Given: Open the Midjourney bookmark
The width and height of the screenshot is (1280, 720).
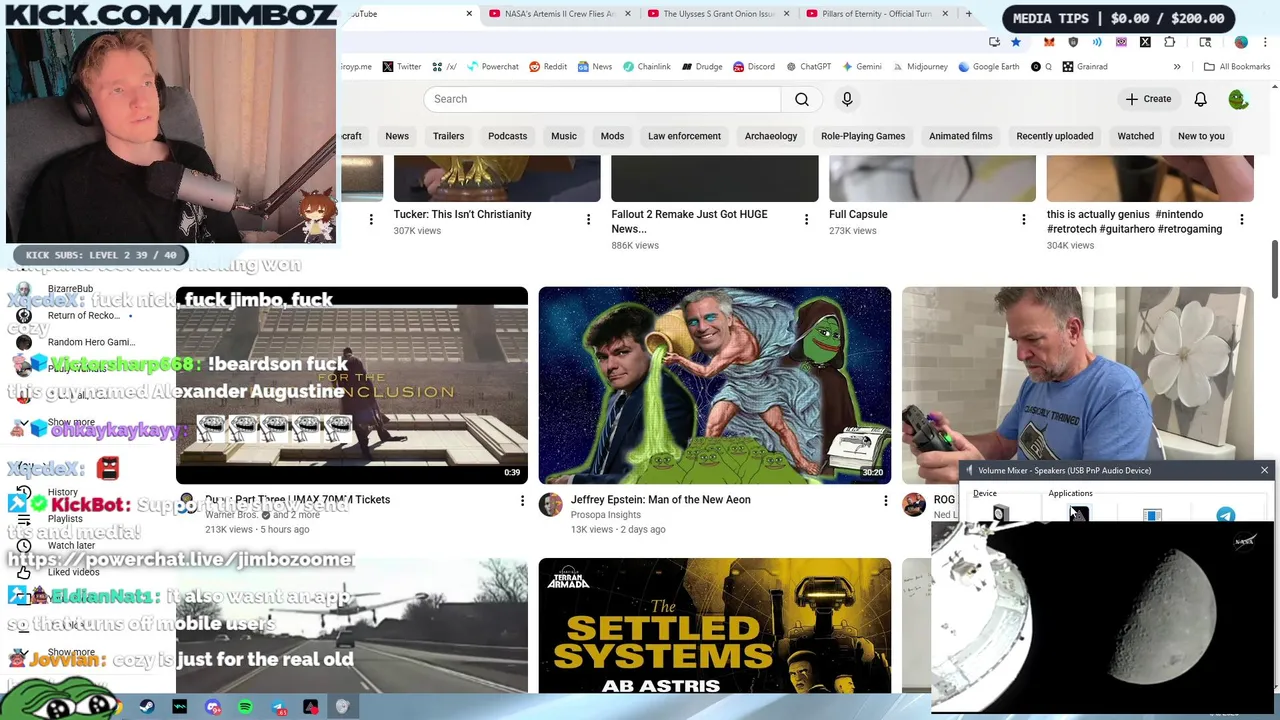Looking at the screenshot, I should [920, 67].
